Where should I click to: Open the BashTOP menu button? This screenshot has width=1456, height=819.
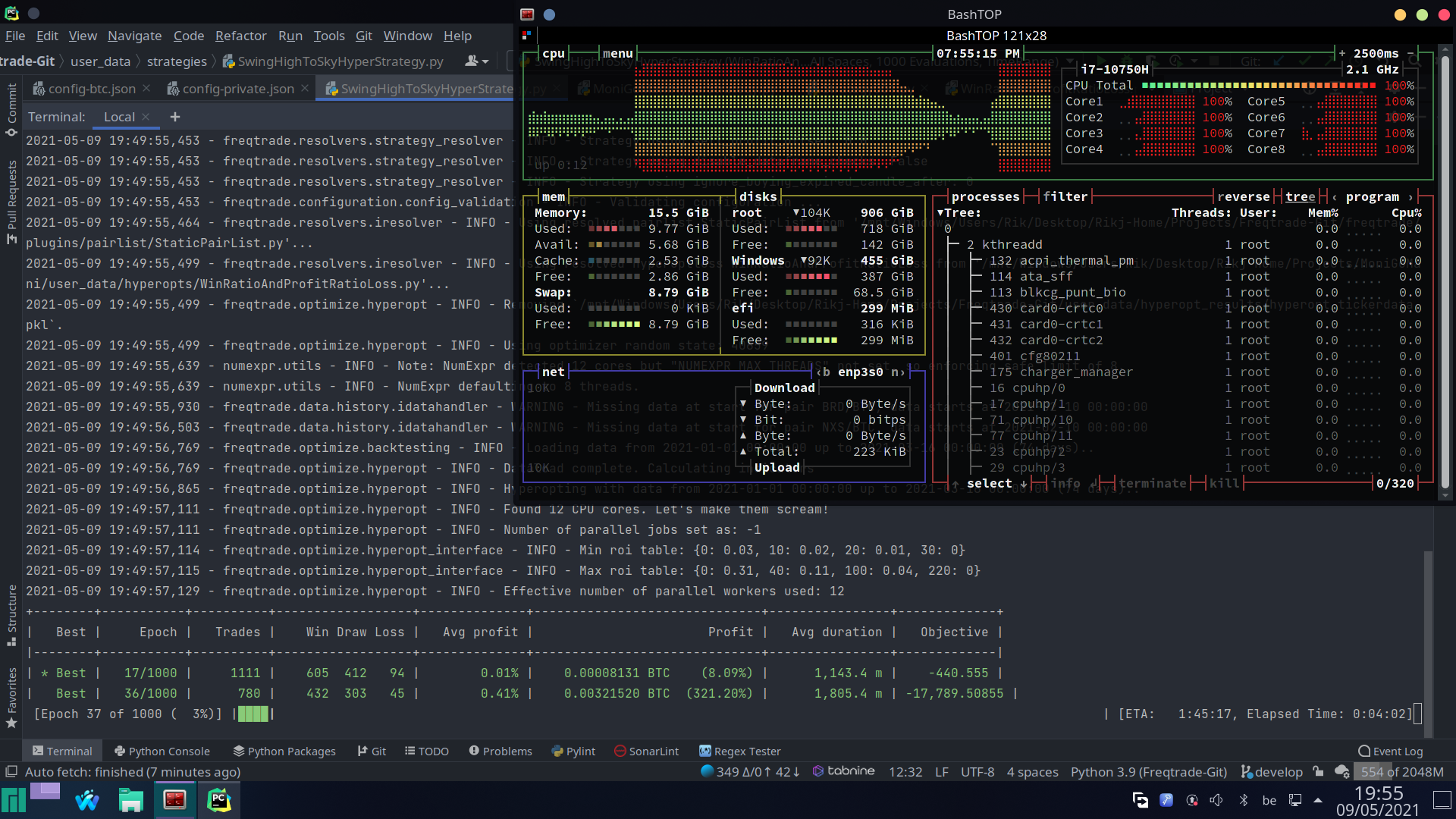(617, 53)
